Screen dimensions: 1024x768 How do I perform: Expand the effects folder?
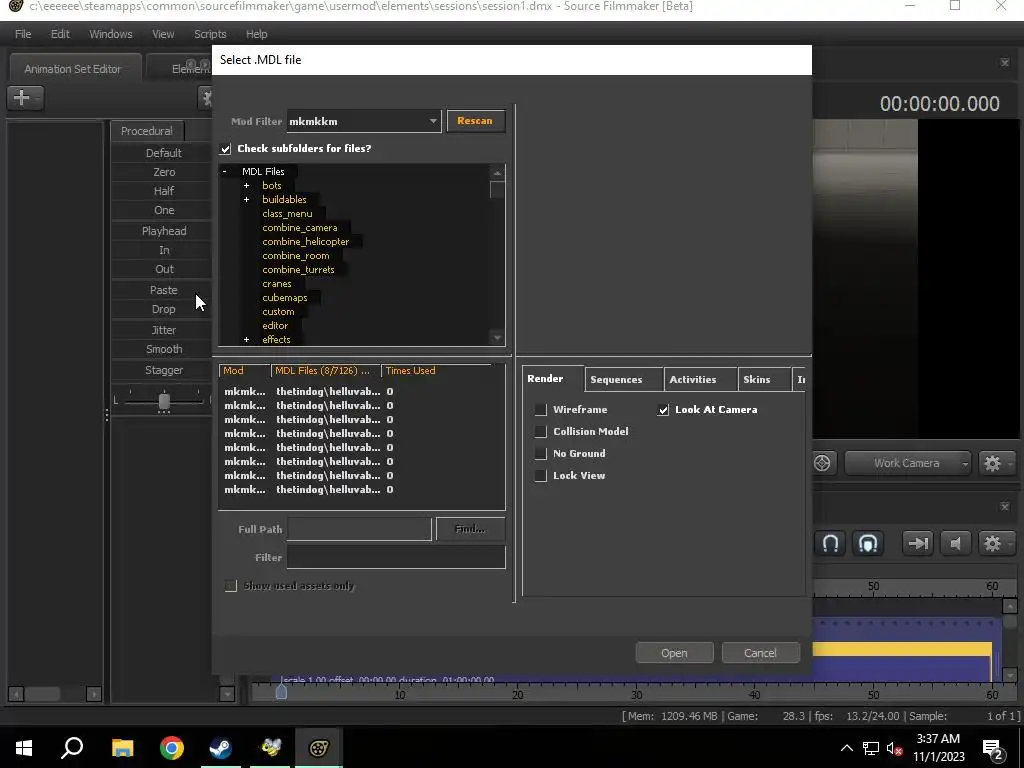tap(247, 340)
